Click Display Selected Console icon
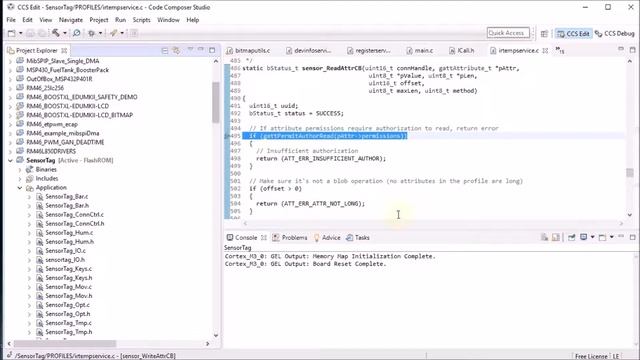 pos(583,238)
